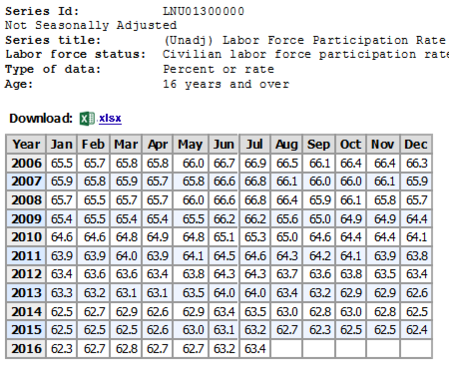Select 2015 September value 62.3

[320, 330]
